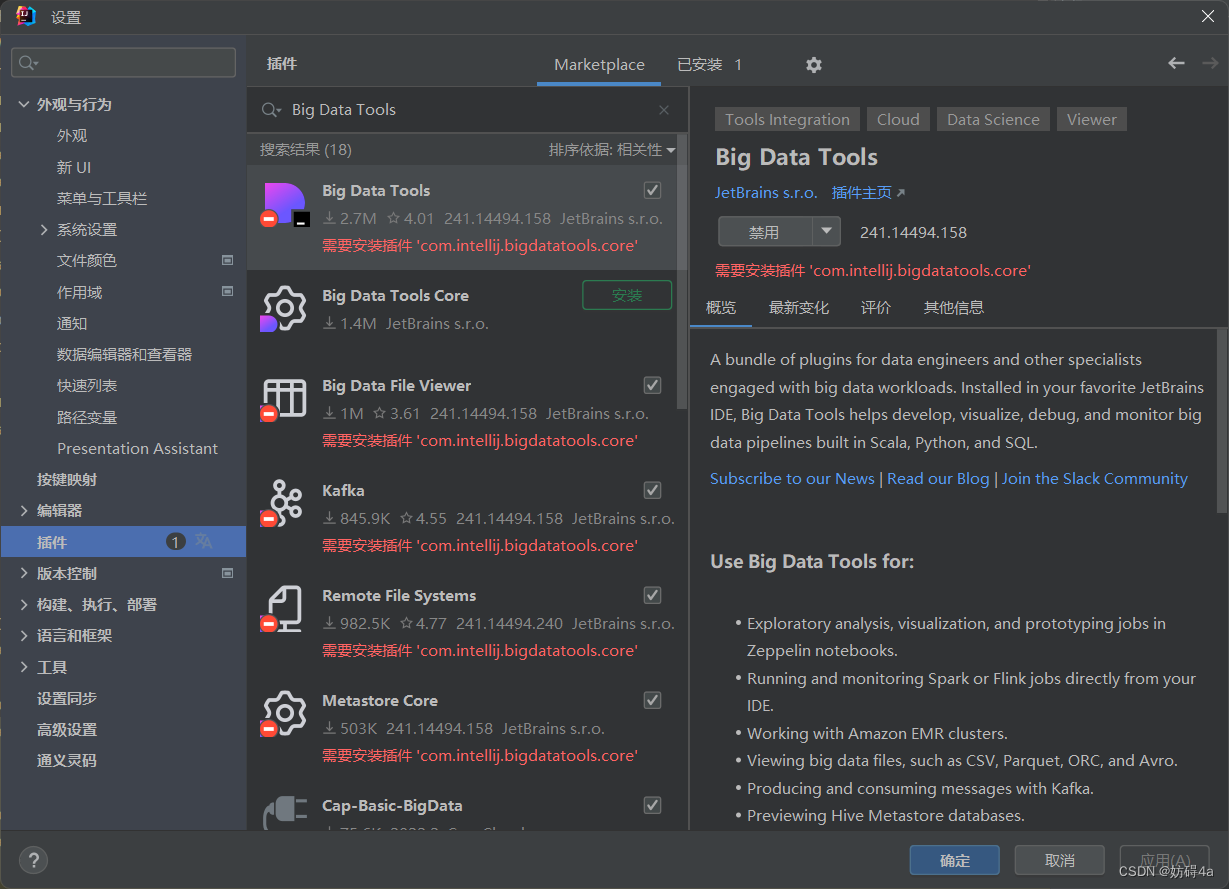
Task: Click the project-level icon beside 作用域
Action: point(227,292)
